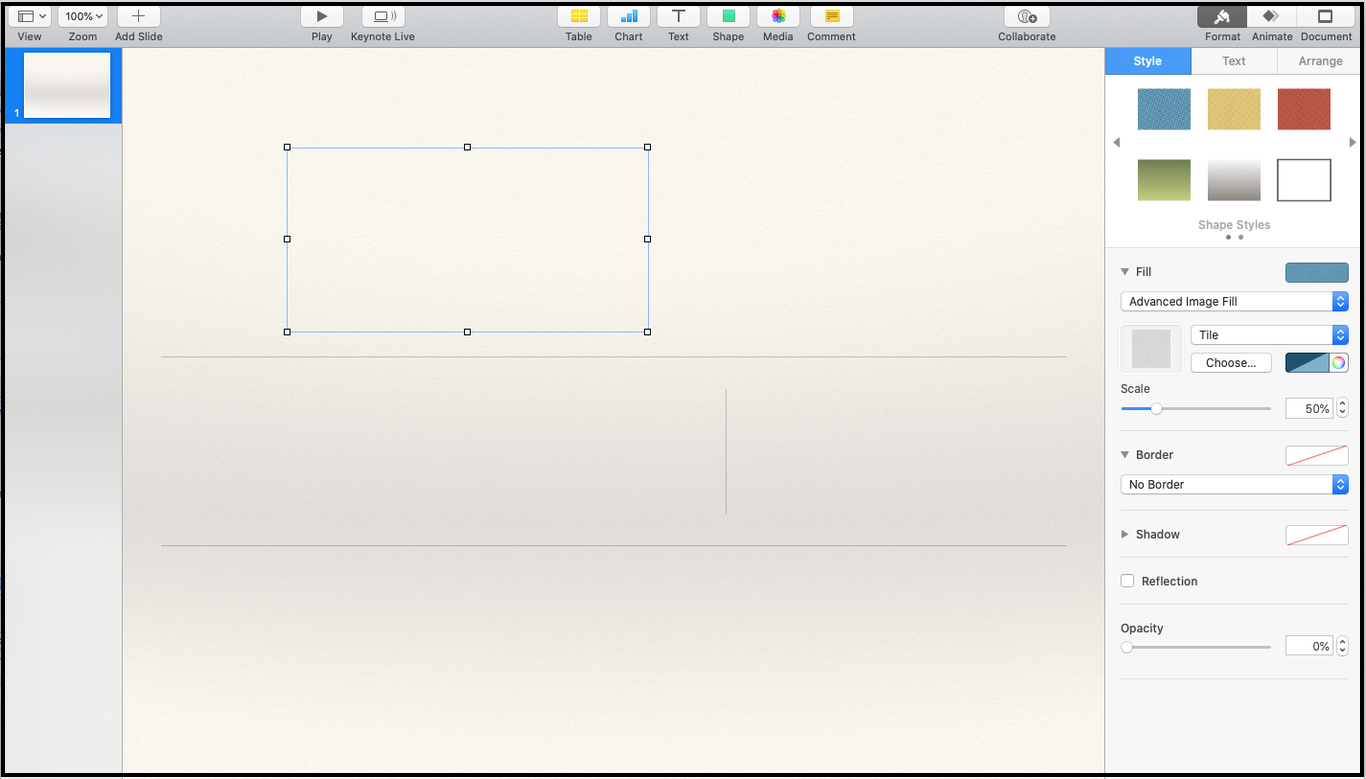Select the red shape style swatch
Viewport: 1366px width, 779px height.
(x=1304, y=109)
